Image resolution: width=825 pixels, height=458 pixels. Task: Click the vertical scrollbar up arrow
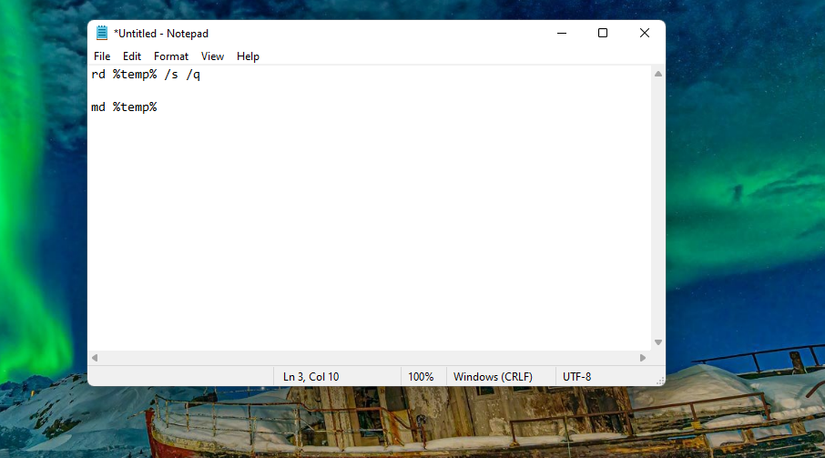658,74
